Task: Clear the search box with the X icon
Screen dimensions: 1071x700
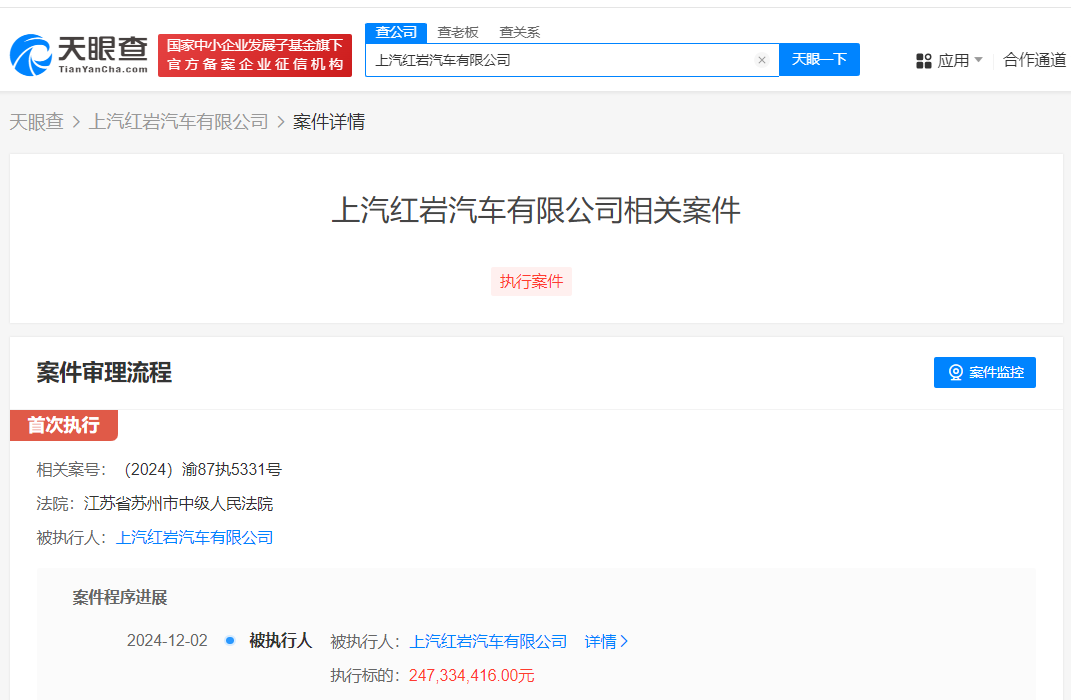Action: 761,60
